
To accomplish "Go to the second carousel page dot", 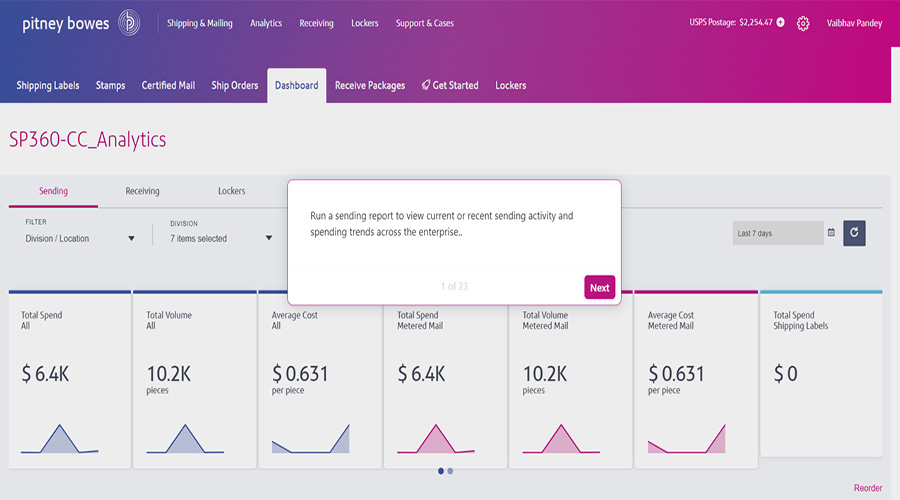I will point(450,471).
